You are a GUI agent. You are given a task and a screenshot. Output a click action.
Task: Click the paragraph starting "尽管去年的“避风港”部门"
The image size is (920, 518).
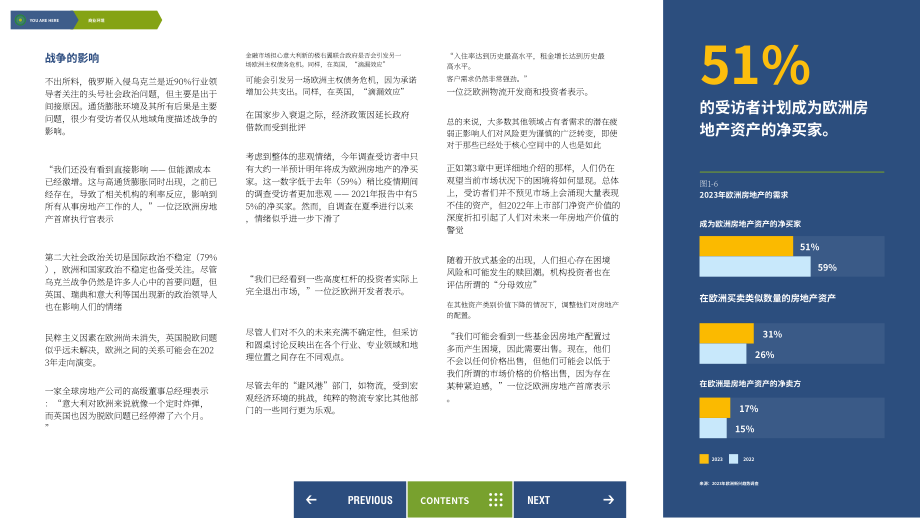[x=332, y=398]
